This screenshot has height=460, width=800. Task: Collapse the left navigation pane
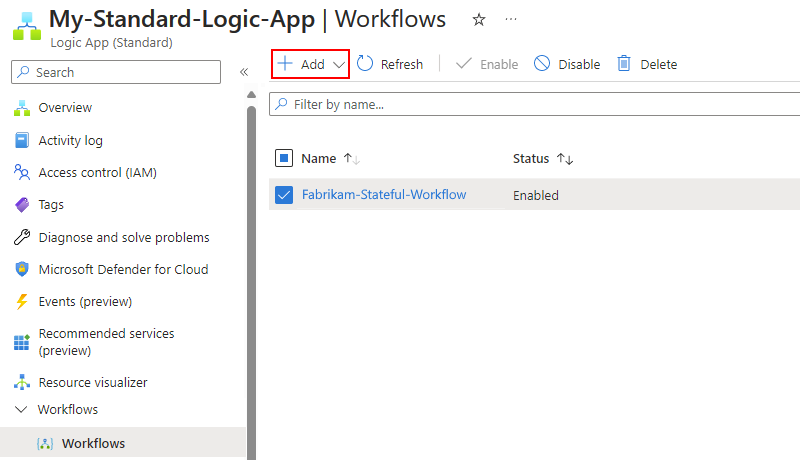coord(243,72)
